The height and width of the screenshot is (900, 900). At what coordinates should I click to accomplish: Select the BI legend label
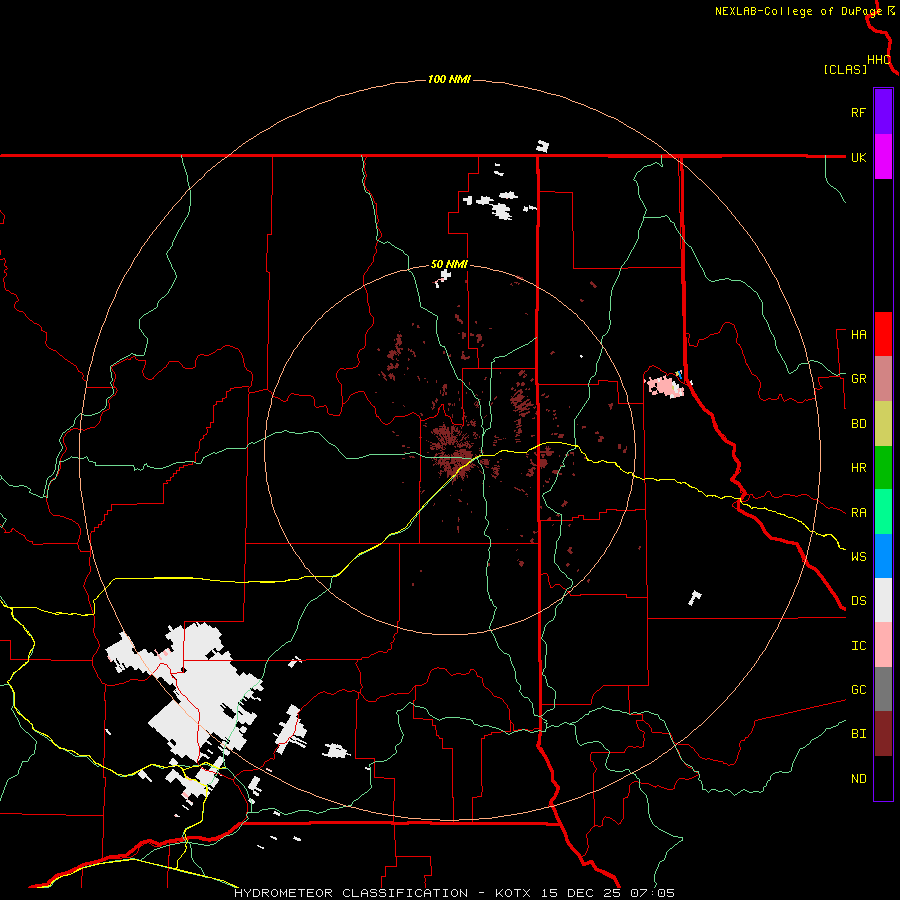pyautogui.click(x=858, y=734)
